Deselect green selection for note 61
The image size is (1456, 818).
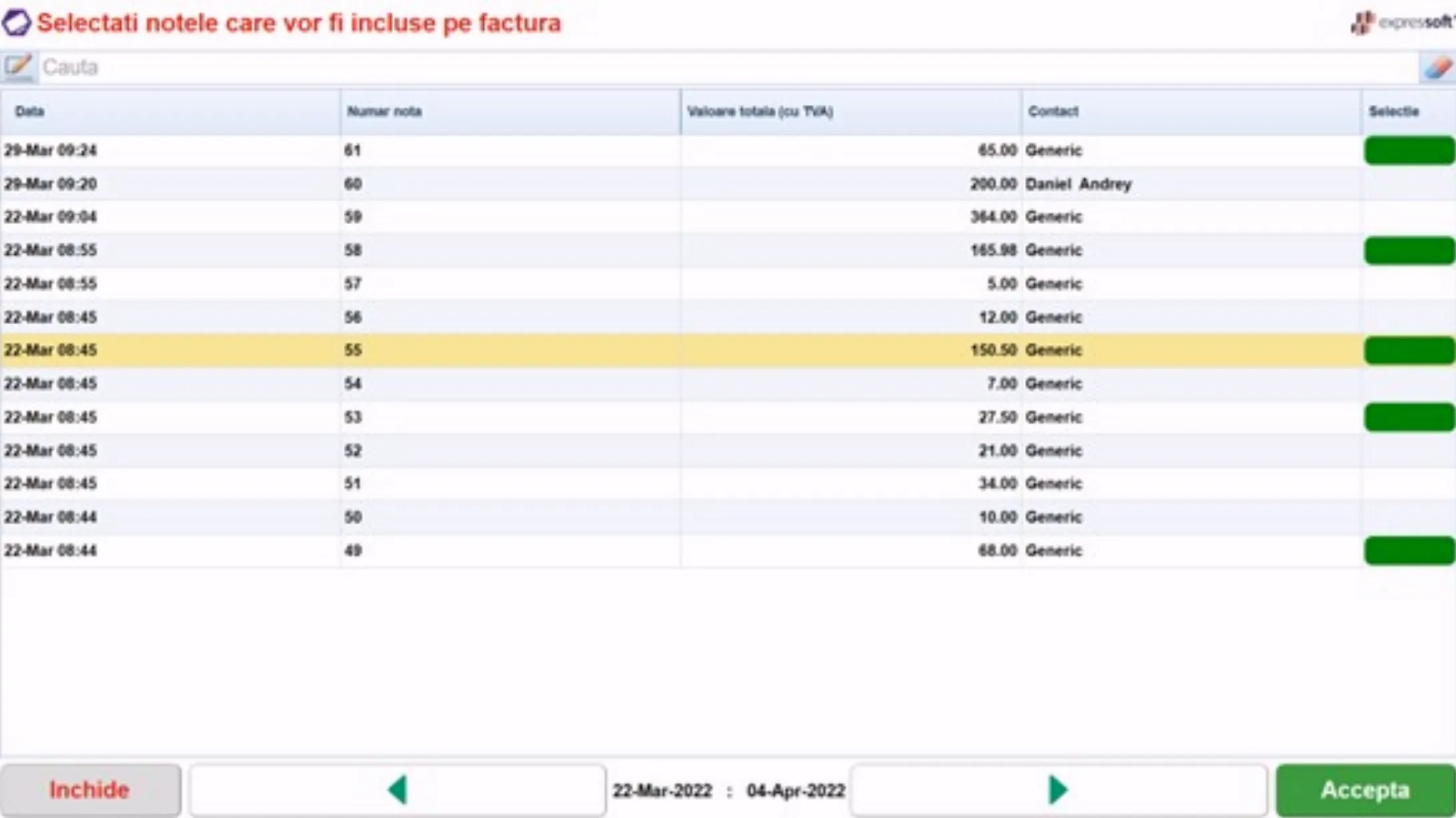point(1409,150)
